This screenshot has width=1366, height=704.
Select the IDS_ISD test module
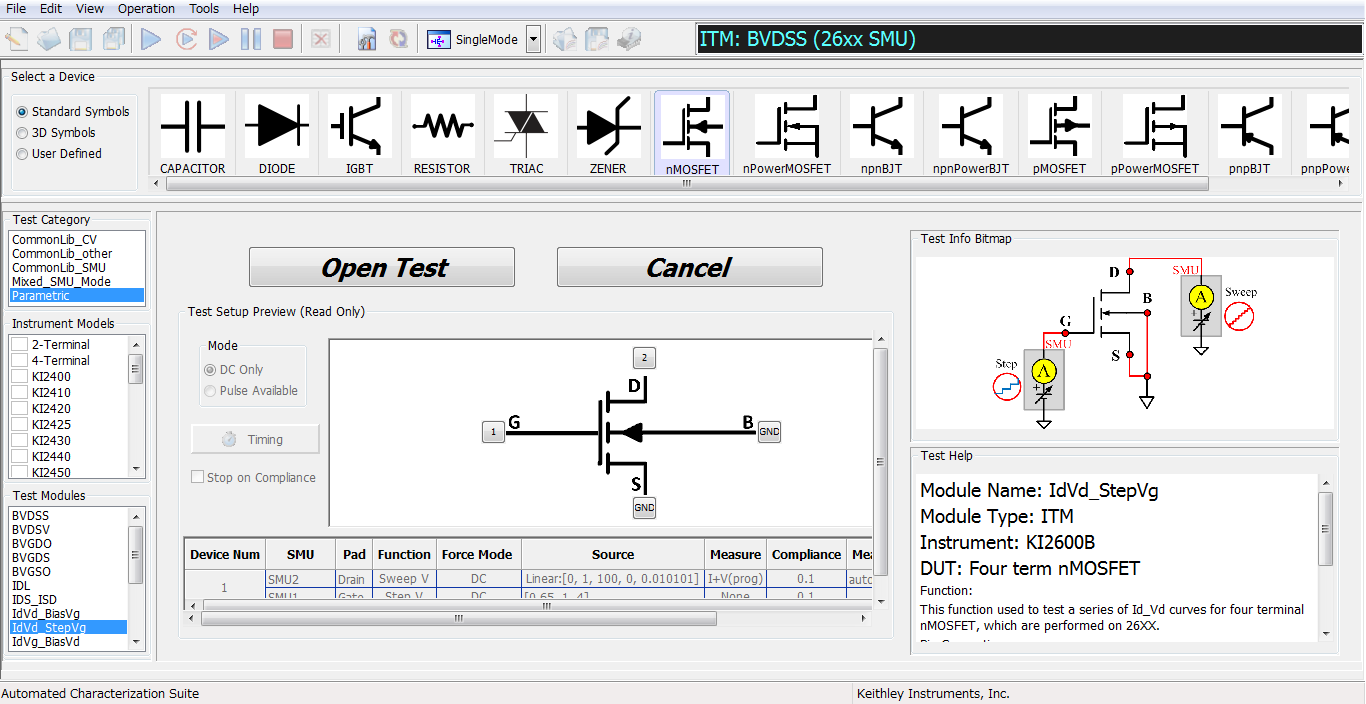34,600
